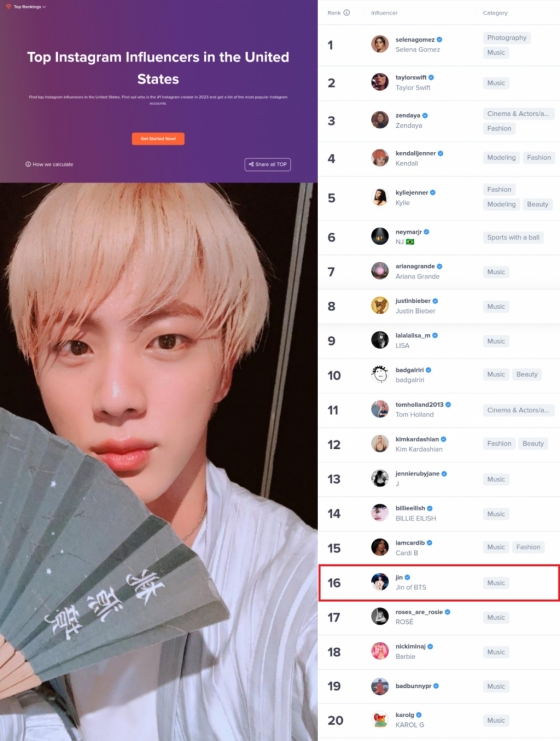Click the tomholland2013 username
Image resolution: width=560 pixels, height=741 pixels.
point(419,405)
